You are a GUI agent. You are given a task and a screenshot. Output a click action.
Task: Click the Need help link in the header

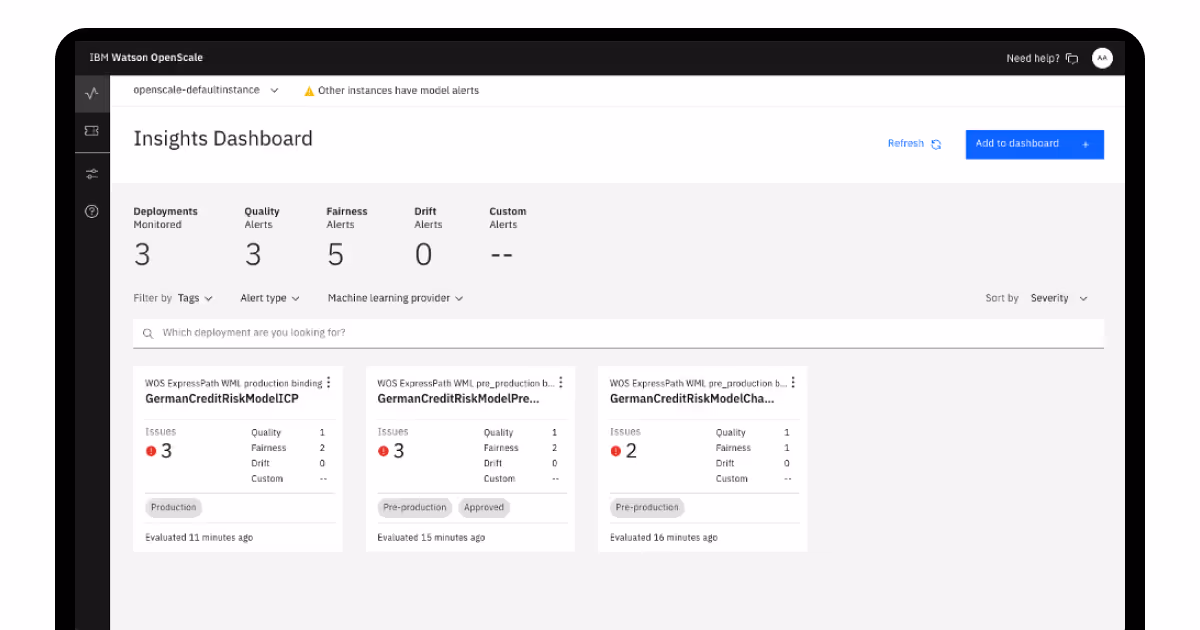(x=1031, y=58)
